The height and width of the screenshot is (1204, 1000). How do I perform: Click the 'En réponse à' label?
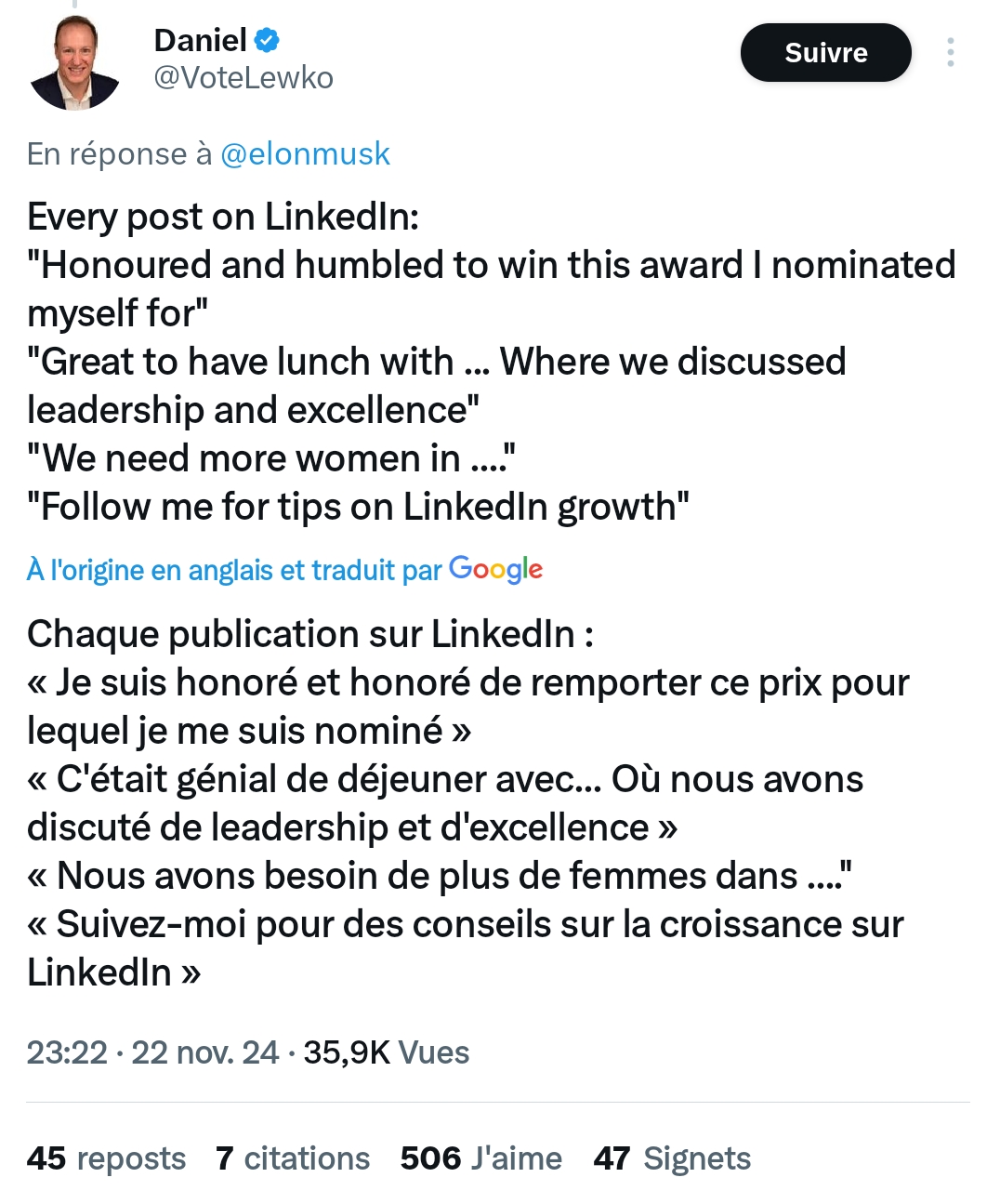click(x=119, y=153)
